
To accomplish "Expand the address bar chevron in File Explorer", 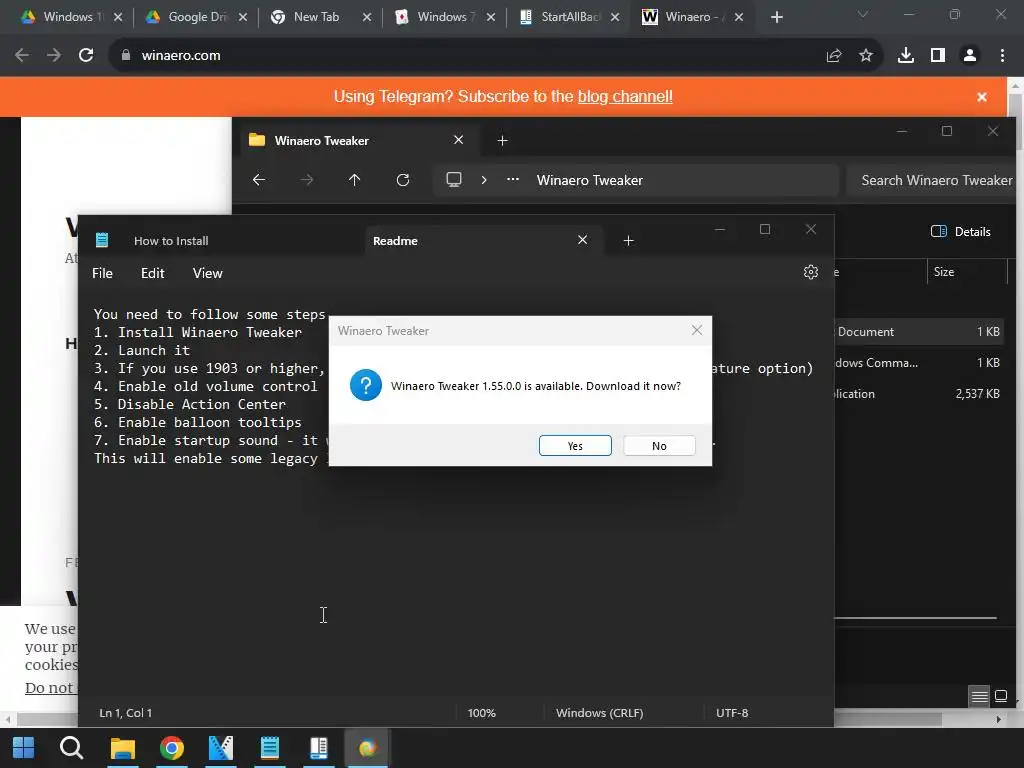I will [x=484, y=180].
